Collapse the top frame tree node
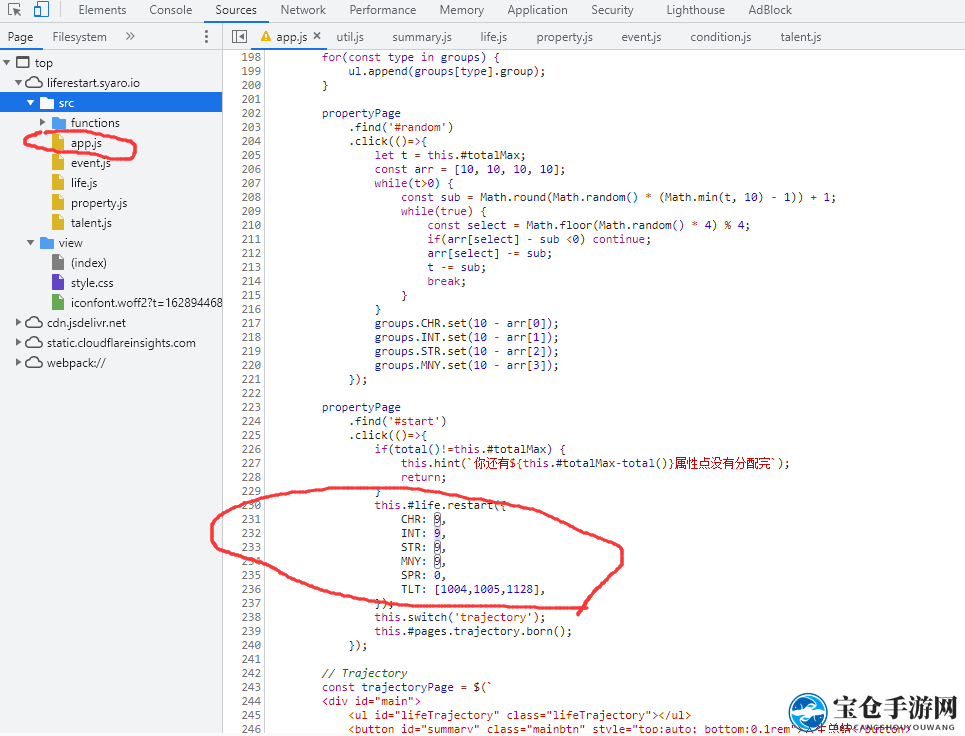 point(7,62)
